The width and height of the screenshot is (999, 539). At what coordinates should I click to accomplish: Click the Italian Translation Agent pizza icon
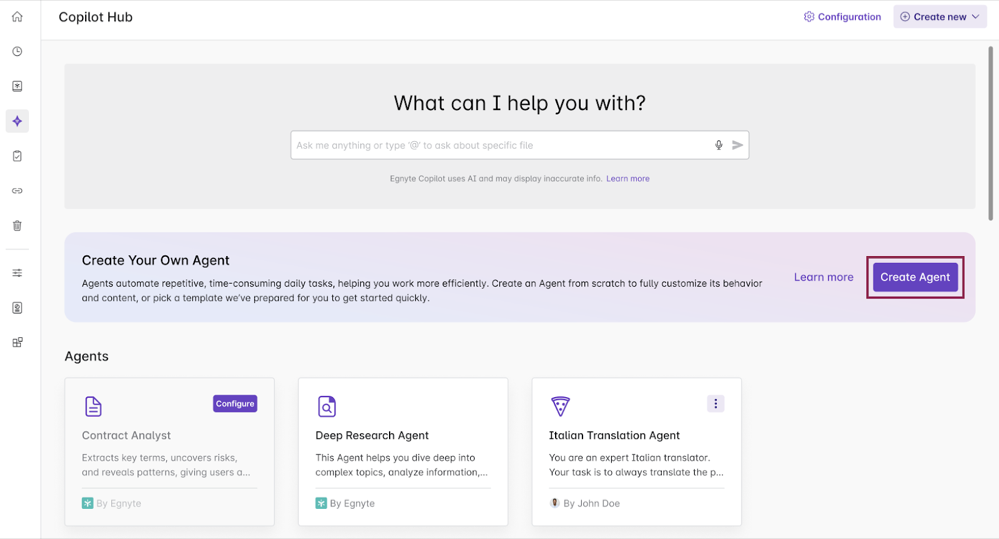coord(560,406)
